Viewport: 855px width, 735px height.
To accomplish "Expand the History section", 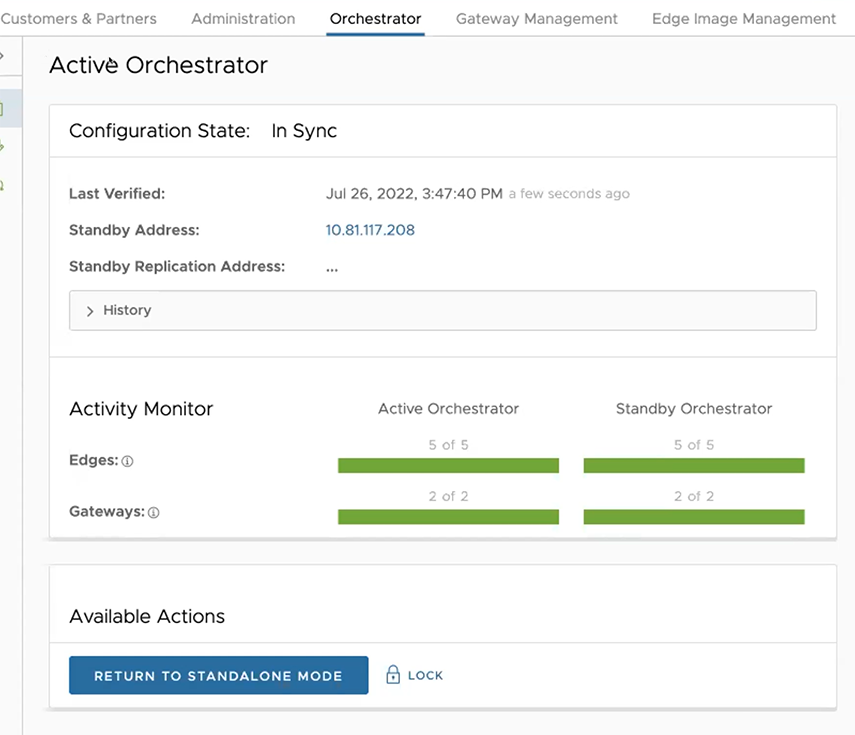I will coord(127,310).
